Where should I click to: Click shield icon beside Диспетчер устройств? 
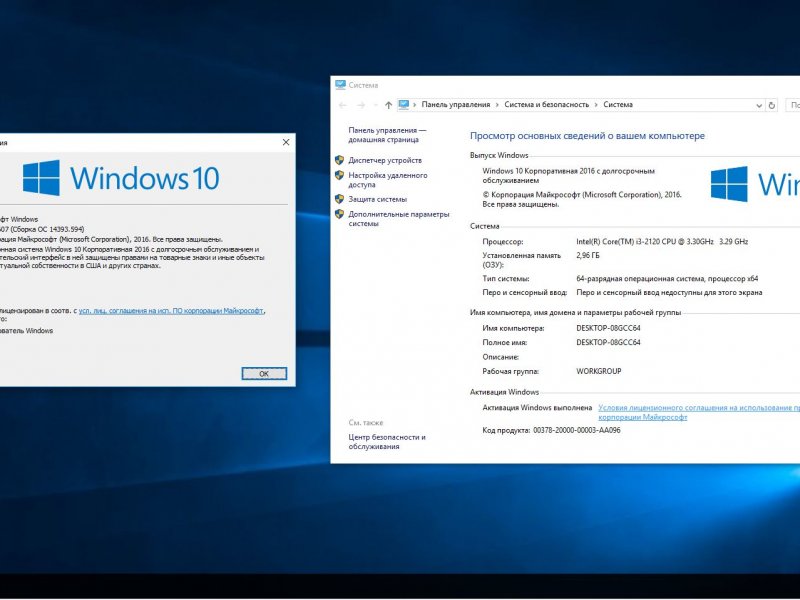339,160
